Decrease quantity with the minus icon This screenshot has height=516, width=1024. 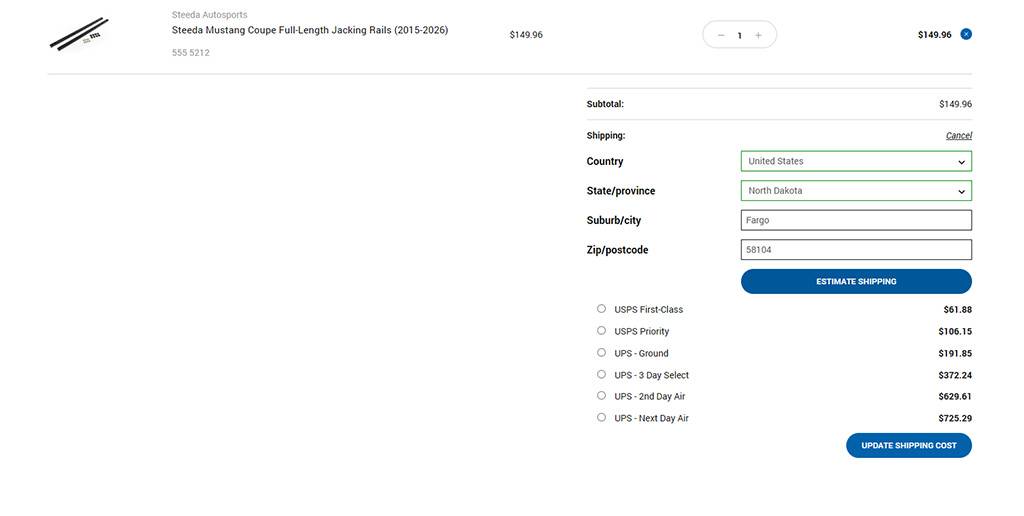coord(721,35)
